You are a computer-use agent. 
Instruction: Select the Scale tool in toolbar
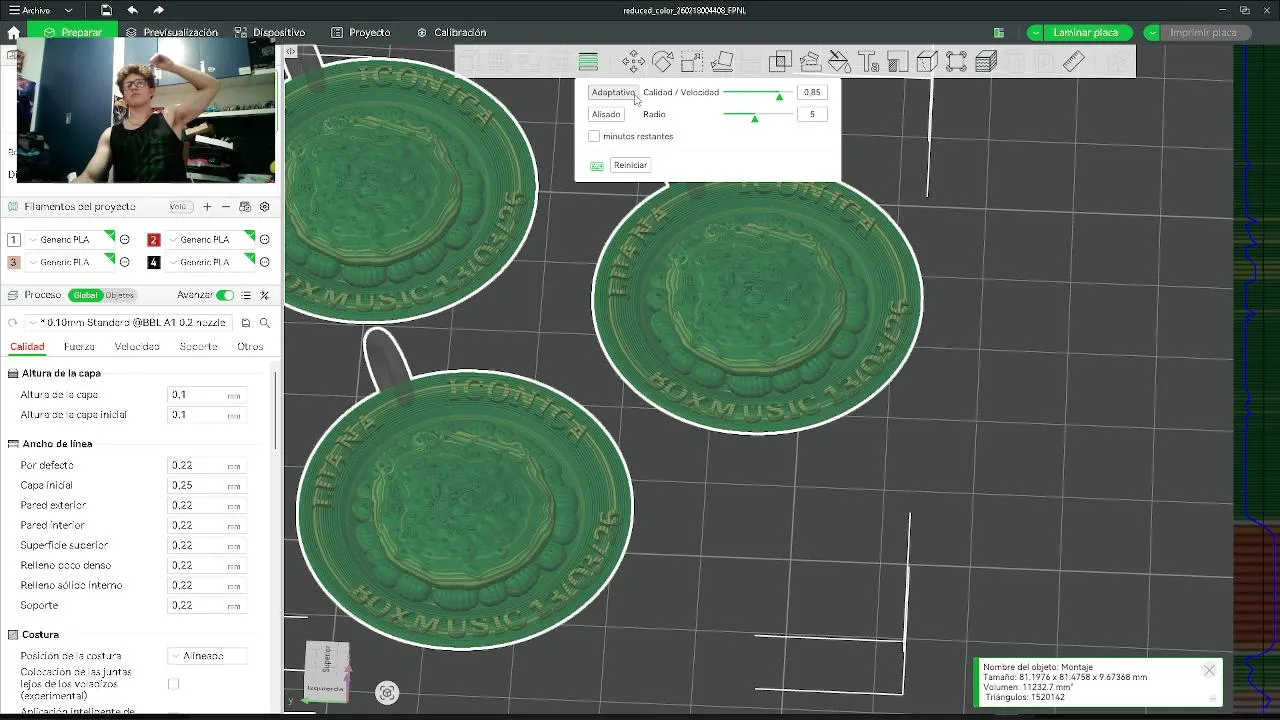pyautogui.click(x=692, y=62)
